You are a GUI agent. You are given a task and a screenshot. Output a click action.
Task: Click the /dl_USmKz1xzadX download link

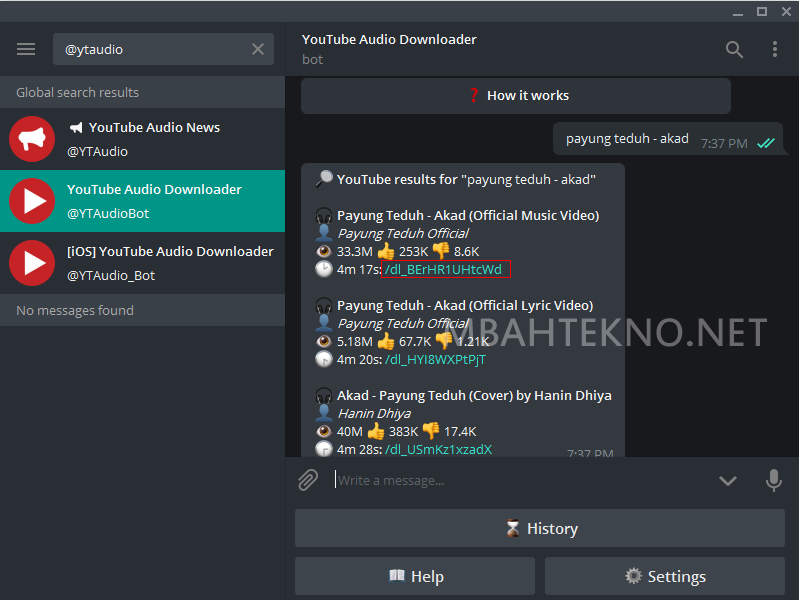(438, 449)
